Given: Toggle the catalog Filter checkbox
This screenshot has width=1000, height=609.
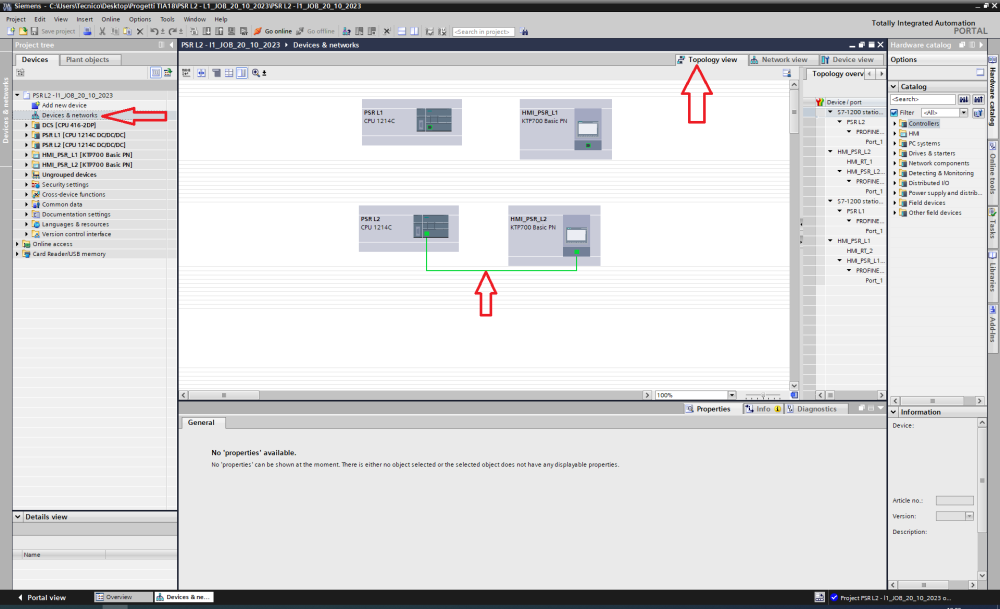Looking at the screenshot, I should click(x=894, y=113).
